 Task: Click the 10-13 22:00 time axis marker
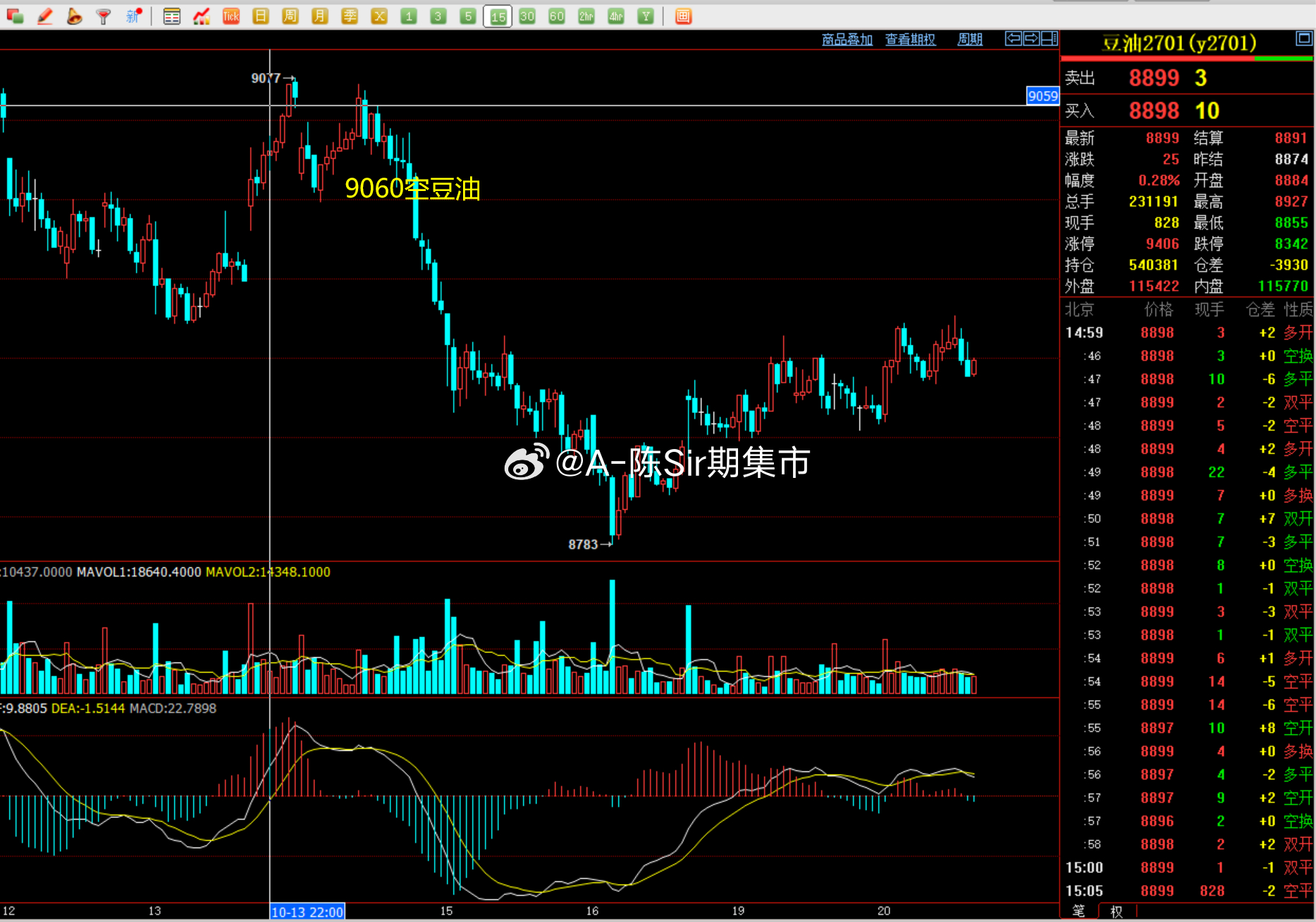point(307,912)
